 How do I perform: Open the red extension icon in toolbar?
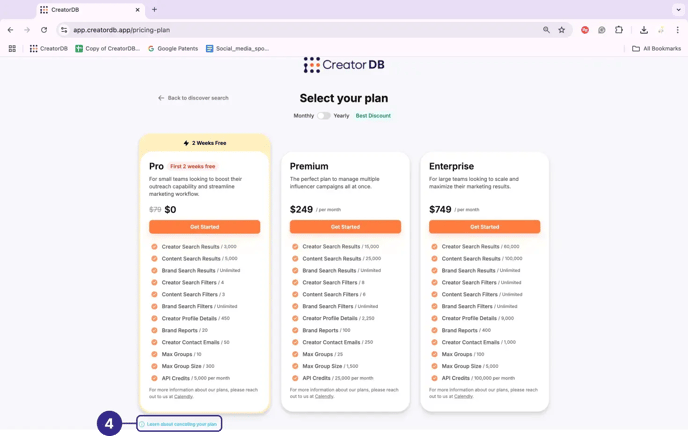click(585, 30)
